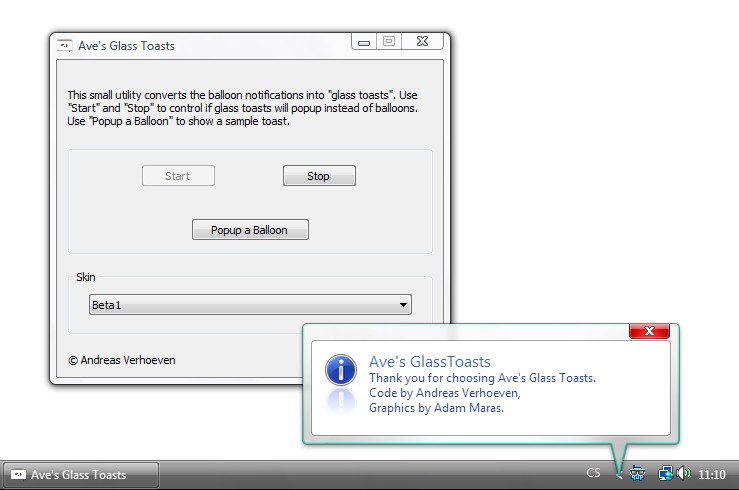Screen dimensions: 739x490
Task: Show a sample toast via Popup a Balloon
Action: [250, 229]
